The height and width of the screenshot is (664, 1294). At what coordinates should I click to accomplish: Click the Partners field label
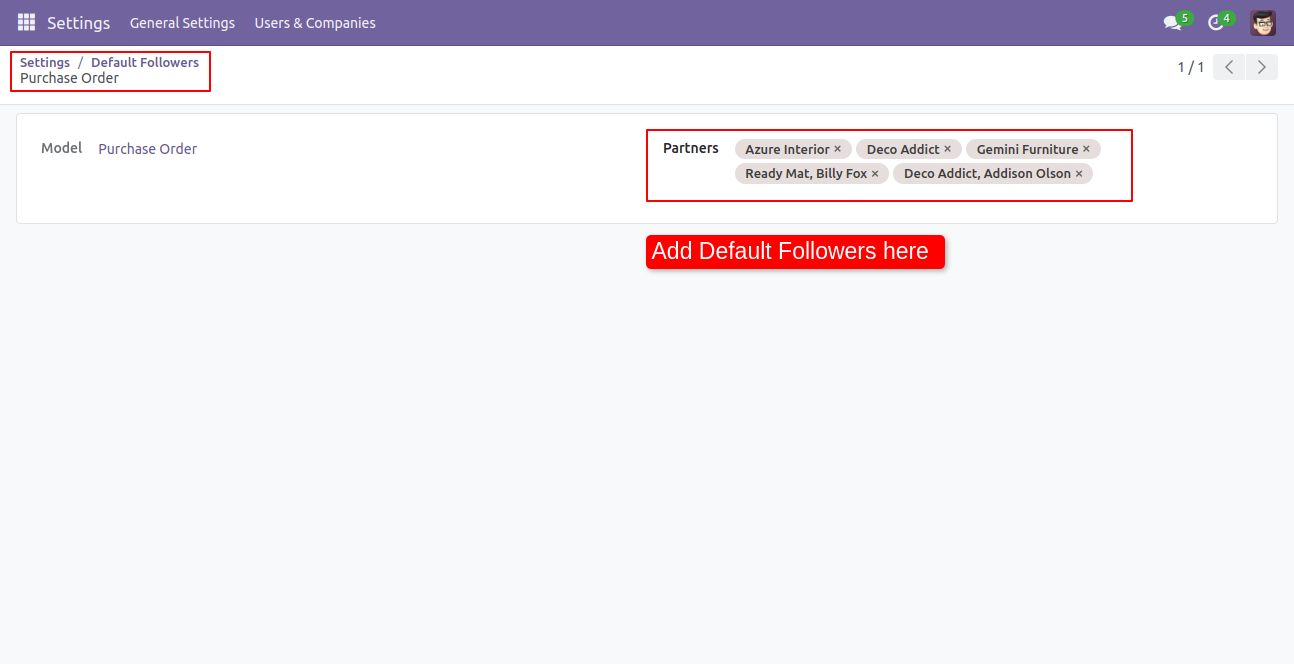[x=691, y=148]
